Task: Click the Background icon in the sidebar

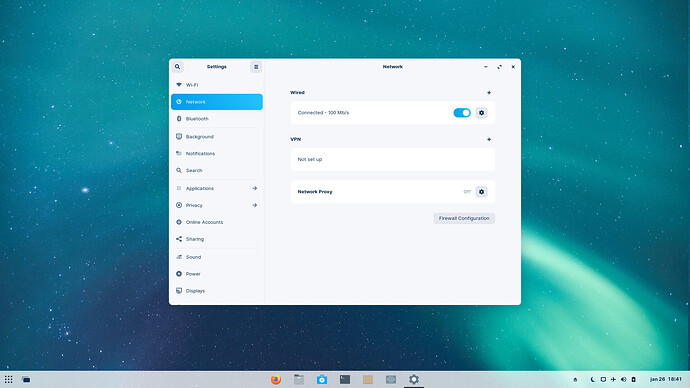Action: pos(179,136)
